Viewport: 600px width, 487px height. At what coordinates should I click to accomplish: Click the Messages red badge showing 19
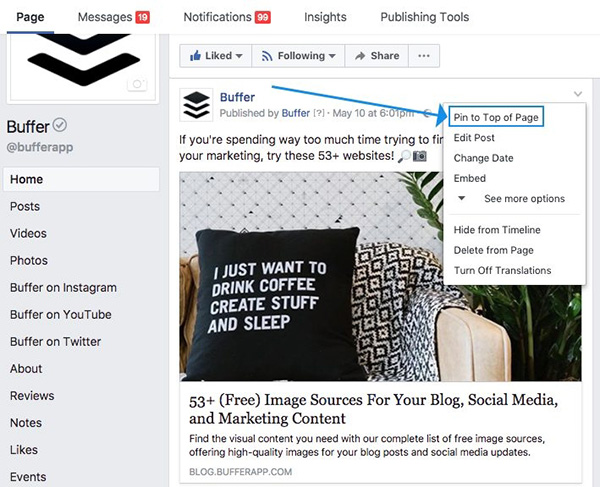click(143, 18)
